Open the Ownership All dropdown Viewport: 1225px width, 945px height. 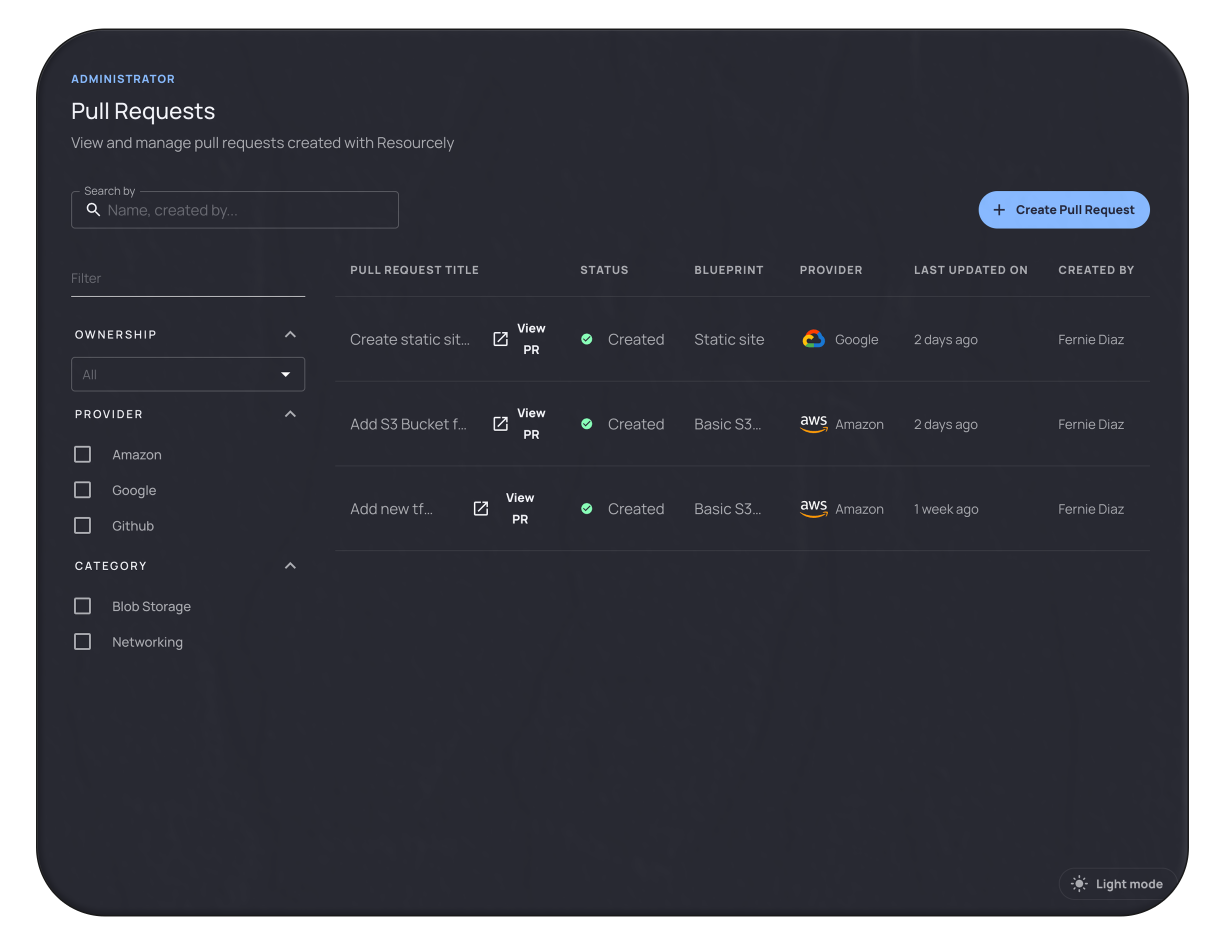pyautogui.click(x=188, y=375)
